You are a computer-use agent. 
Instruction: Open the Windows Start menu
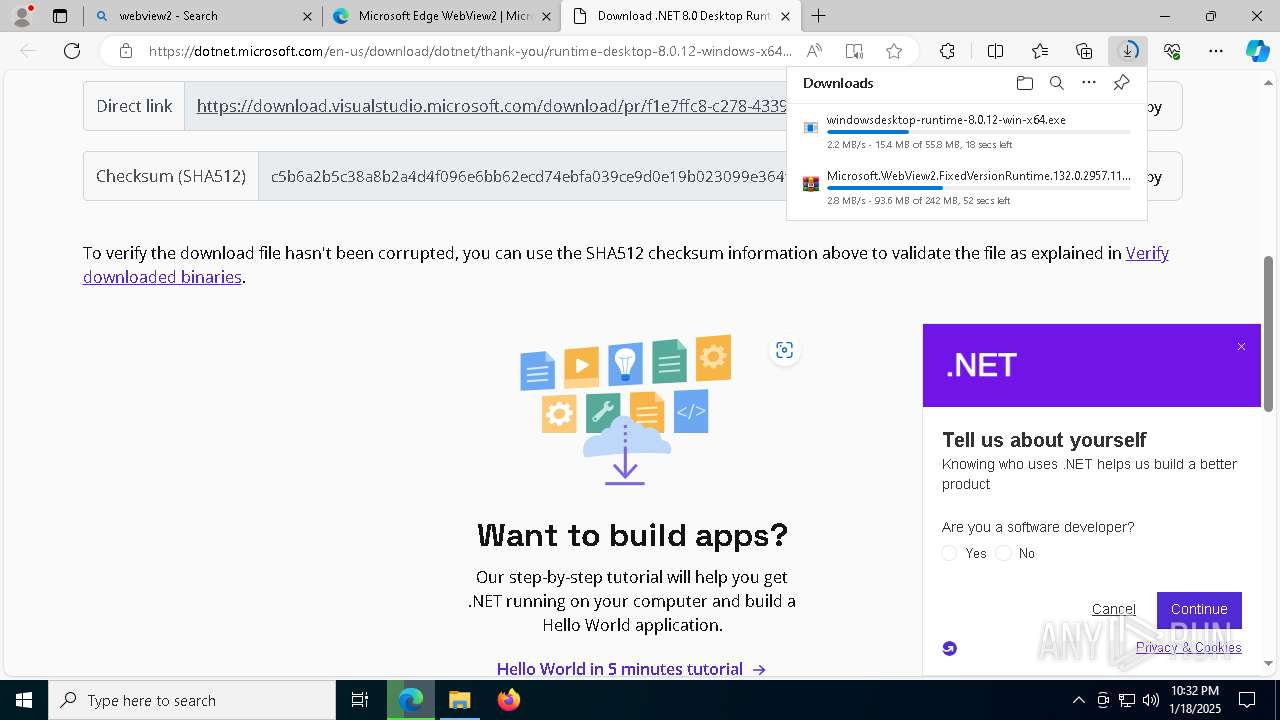coord(24,700)
